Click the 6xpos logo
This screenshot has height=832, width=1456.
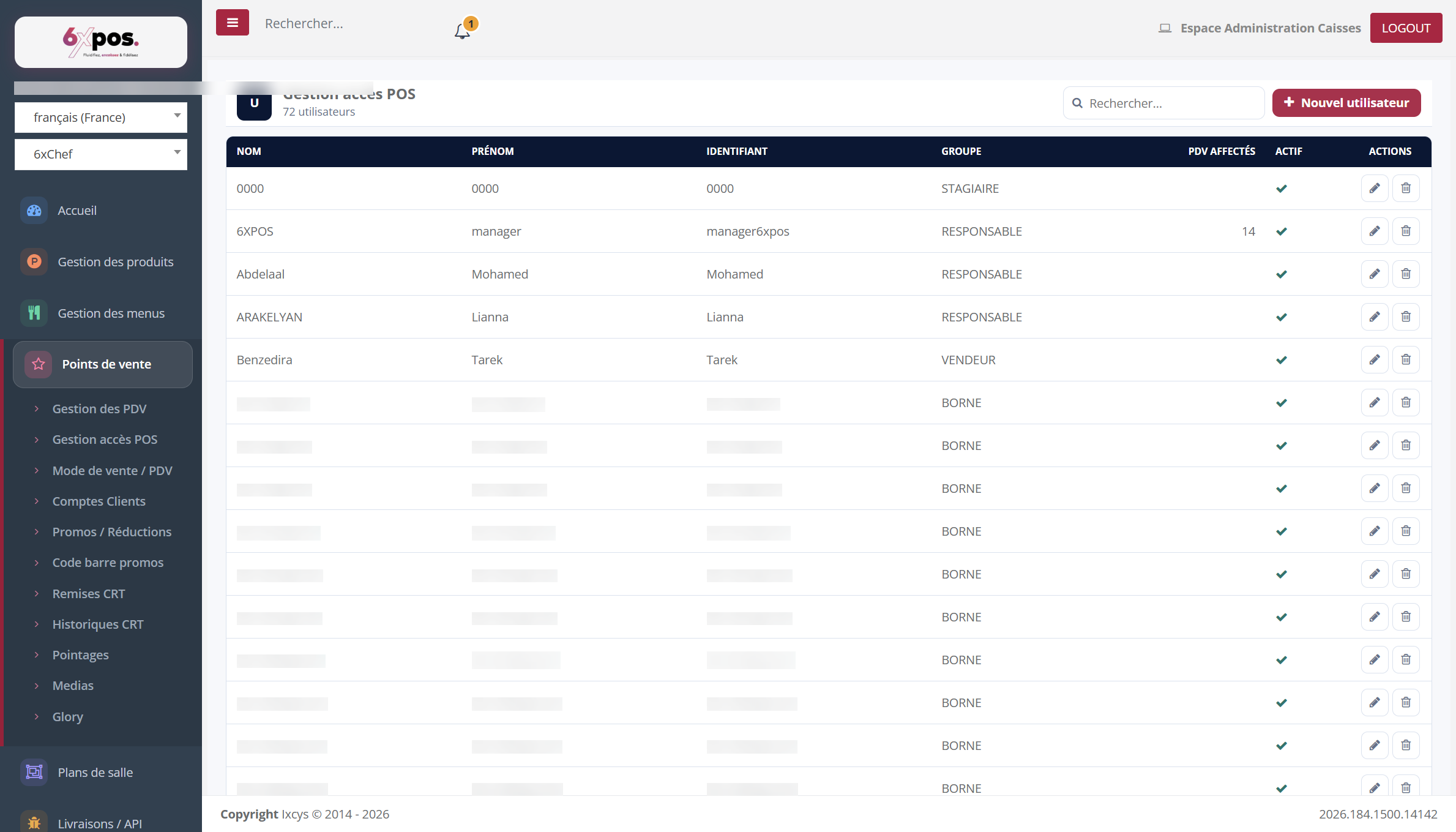101,42
